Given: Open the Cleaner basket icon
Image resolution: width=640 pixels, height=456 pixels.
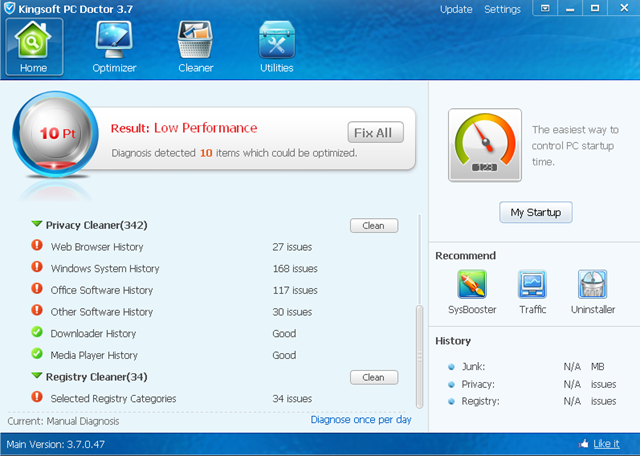Looking at the screenshot, I should tap(195, 40).
